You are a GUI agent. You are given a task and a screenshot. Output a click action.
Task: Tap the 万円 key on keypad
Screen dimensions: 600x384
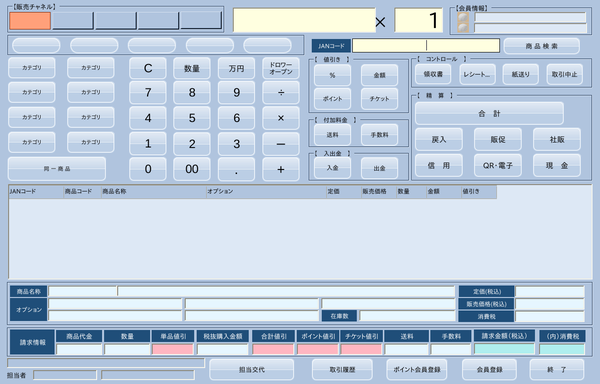coord(236,68)
